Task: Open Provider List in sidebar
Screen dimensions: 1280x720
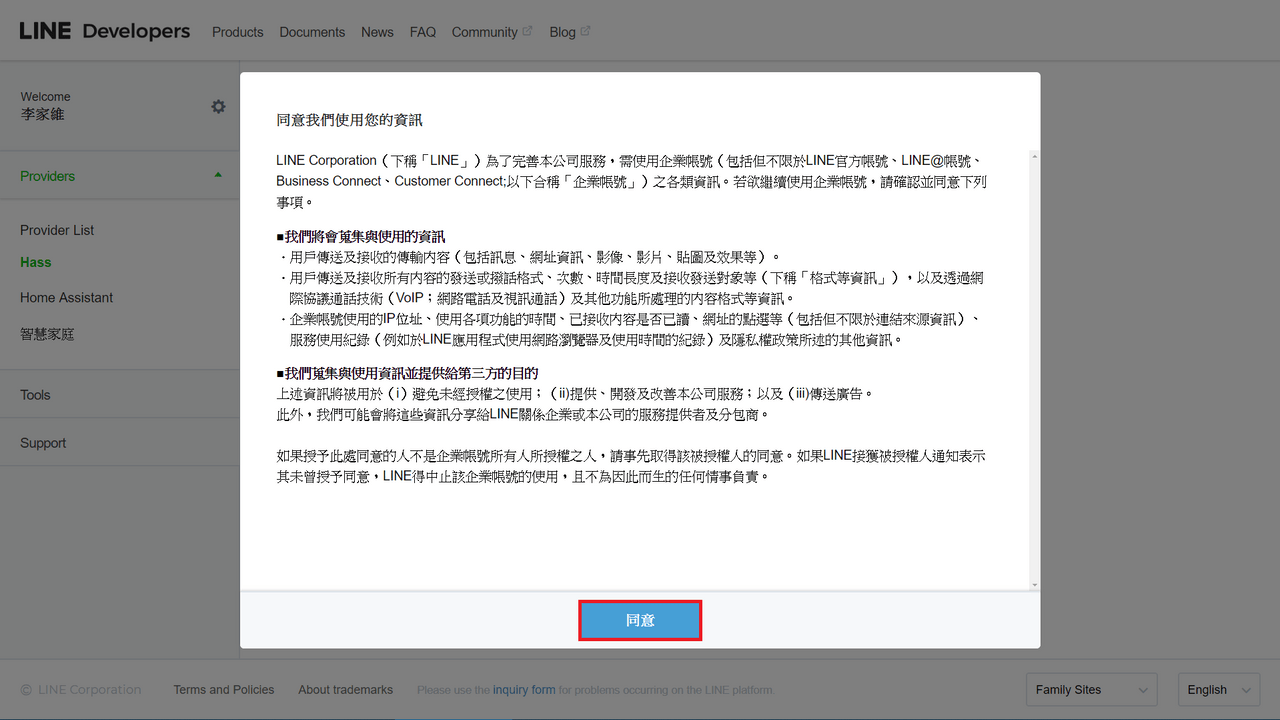Action: point(57,230)
